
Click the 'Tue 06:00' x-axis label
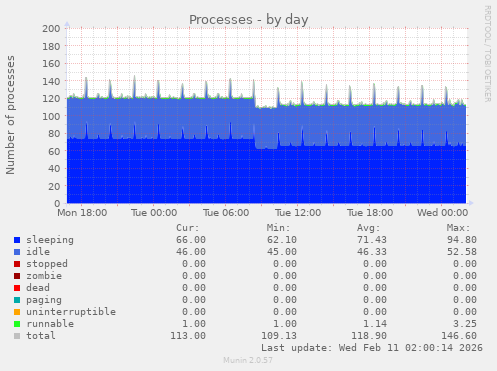point(226,213)
